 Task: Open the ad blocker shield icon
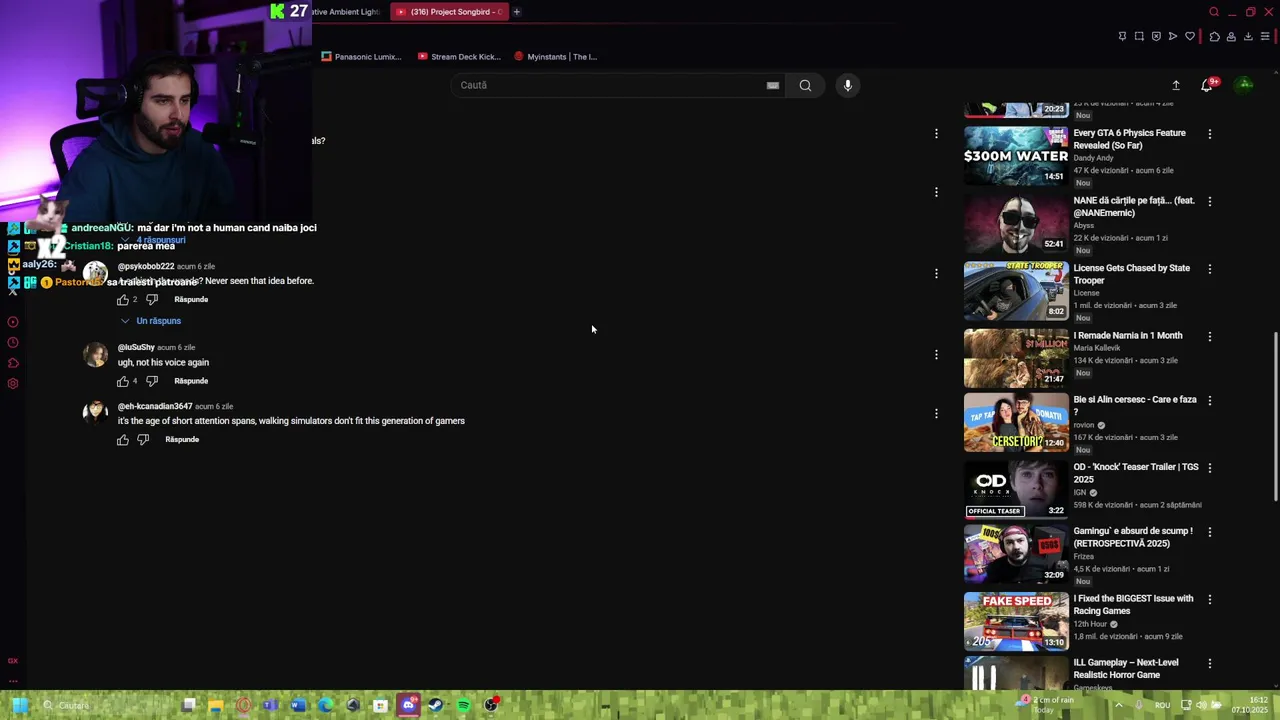1156,36
